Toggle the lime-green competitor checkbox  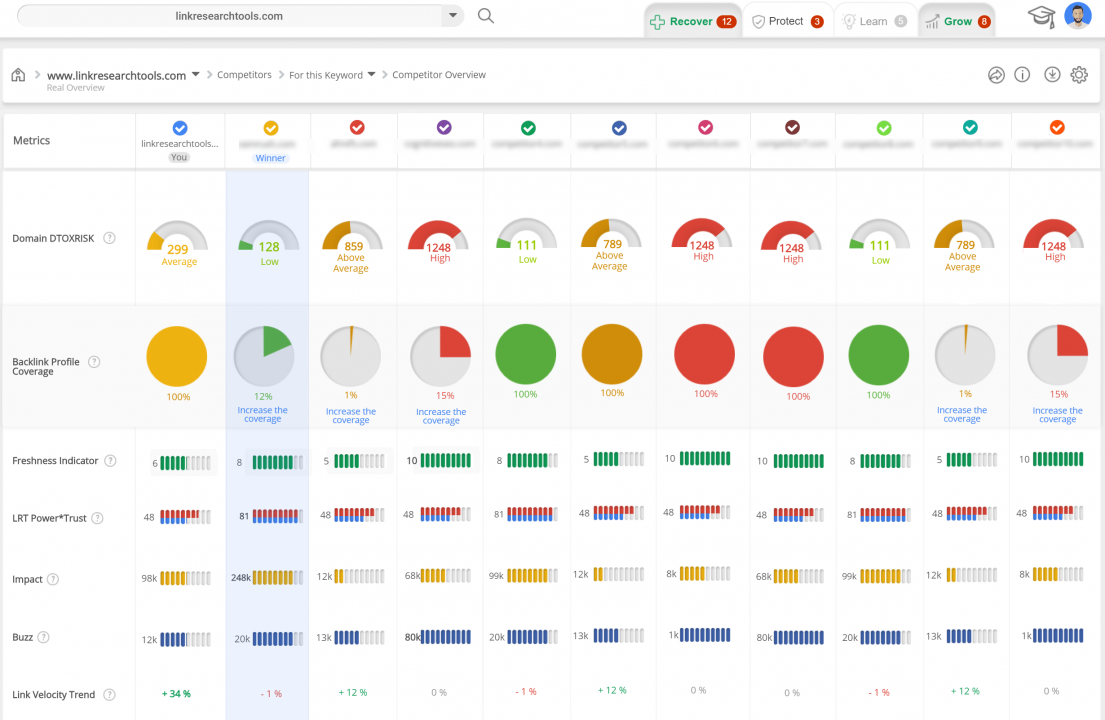884,128
